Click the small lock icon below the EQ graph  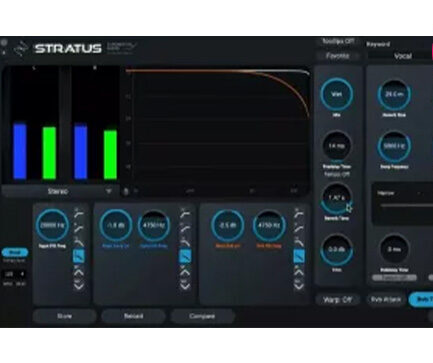coord(126,191)
